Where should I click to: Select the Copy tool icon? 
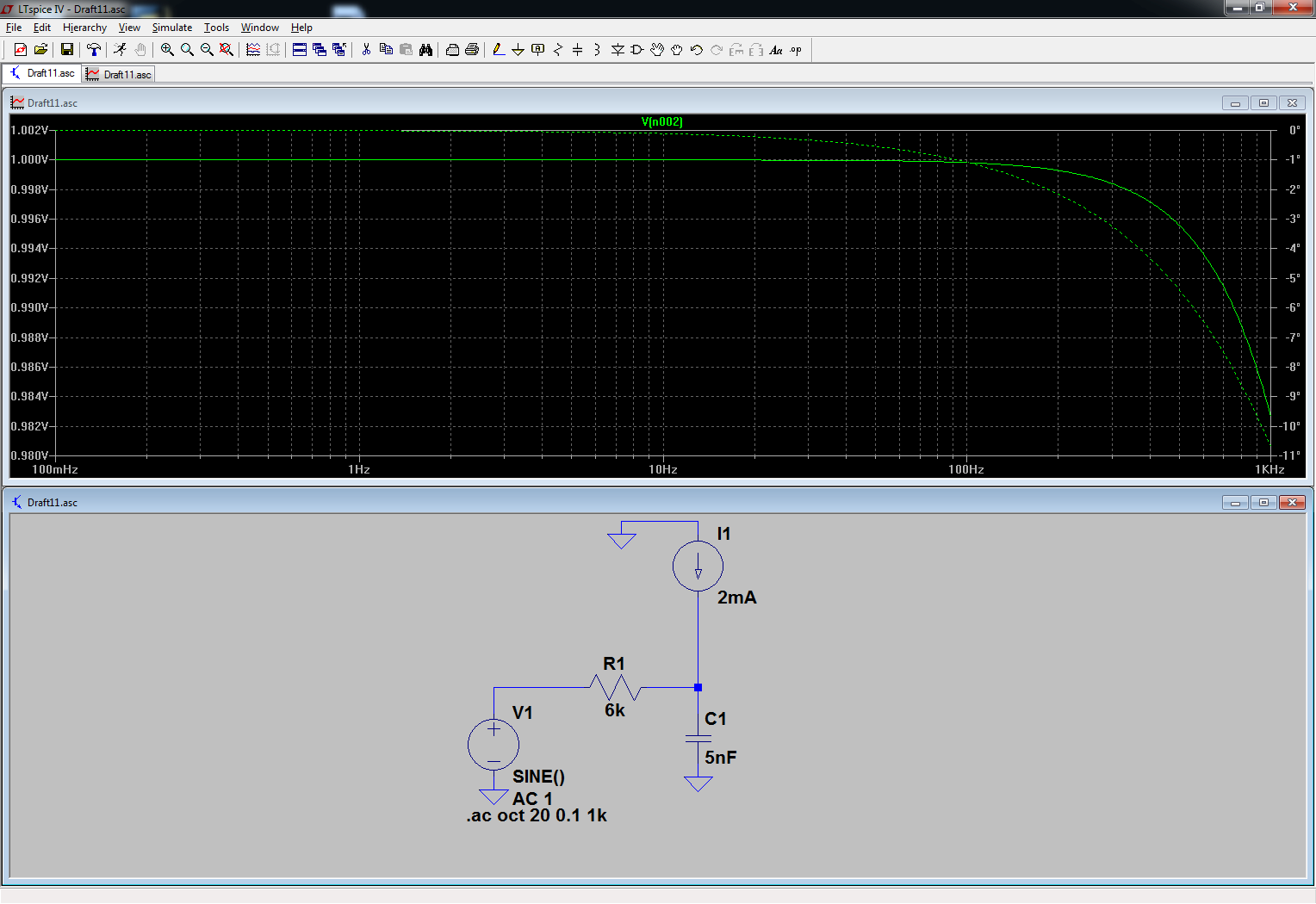386,50
